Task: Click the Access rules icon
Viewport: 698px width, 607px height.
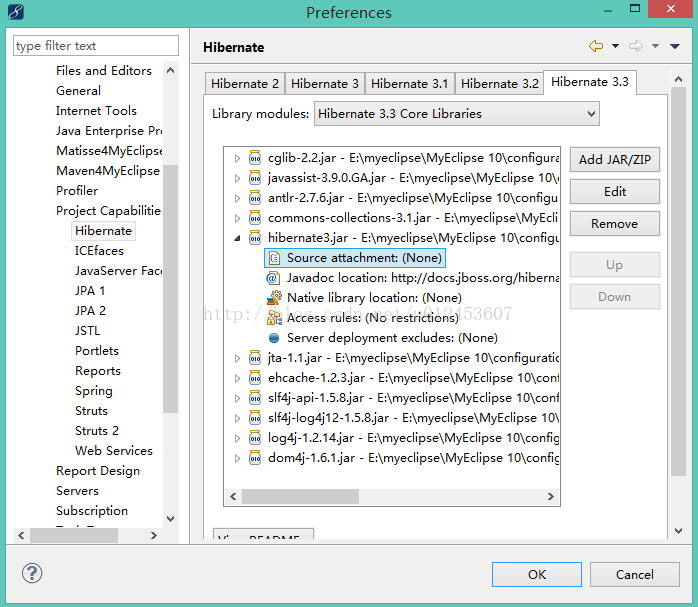Action: click(x=274, y=318)
